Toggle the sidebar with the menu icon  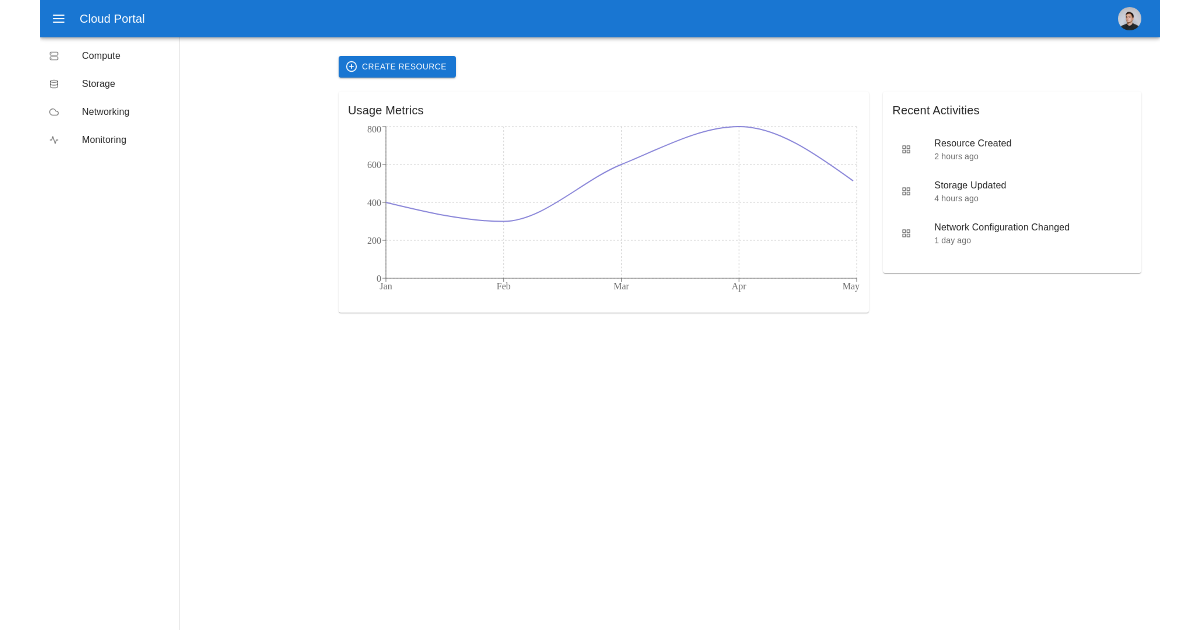[58, 18]
